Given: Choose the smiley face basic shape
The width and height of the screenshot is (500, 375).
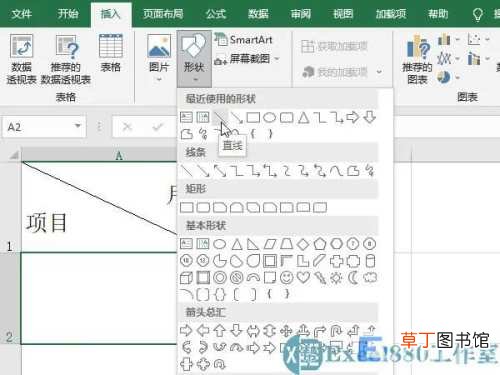Looking at the screenshot, I should [x=286, y=277].
